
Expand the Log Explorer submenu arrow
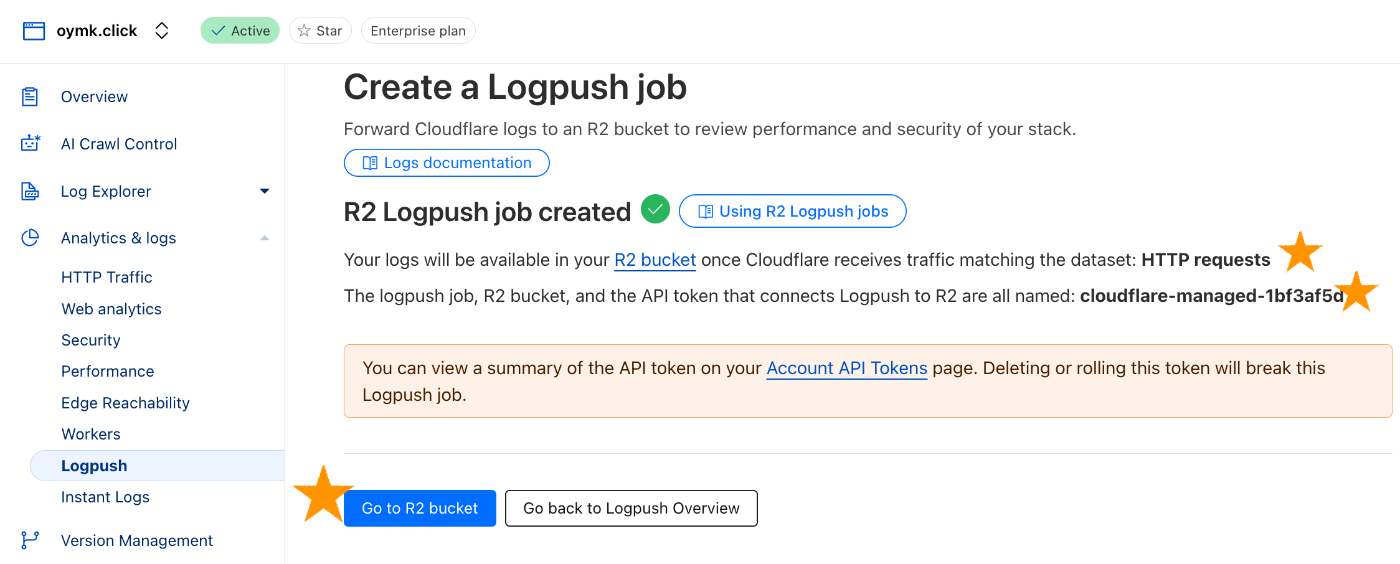(x=265, y=191)
